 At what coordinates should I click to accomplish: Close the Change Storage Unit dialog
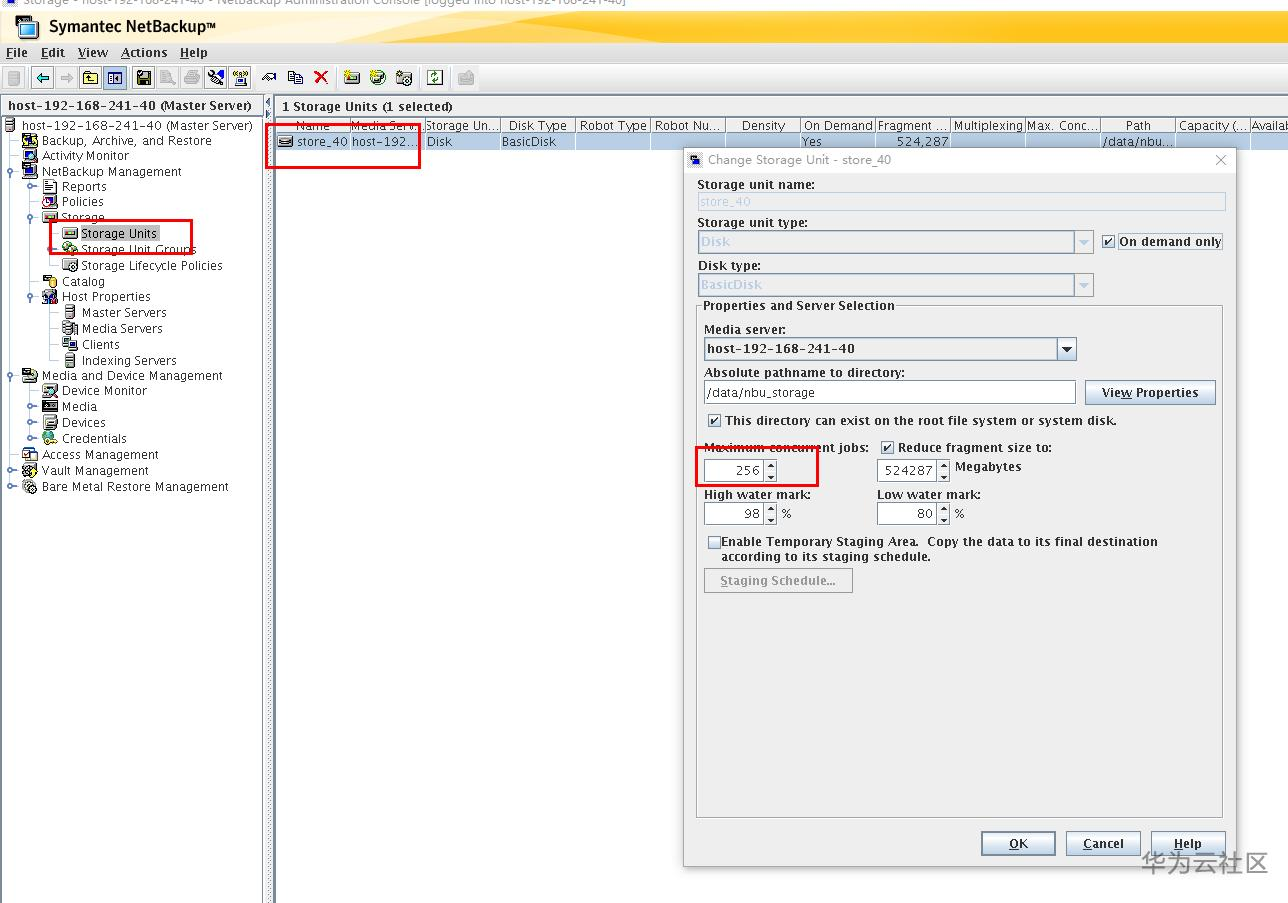tap(1220, 160)
